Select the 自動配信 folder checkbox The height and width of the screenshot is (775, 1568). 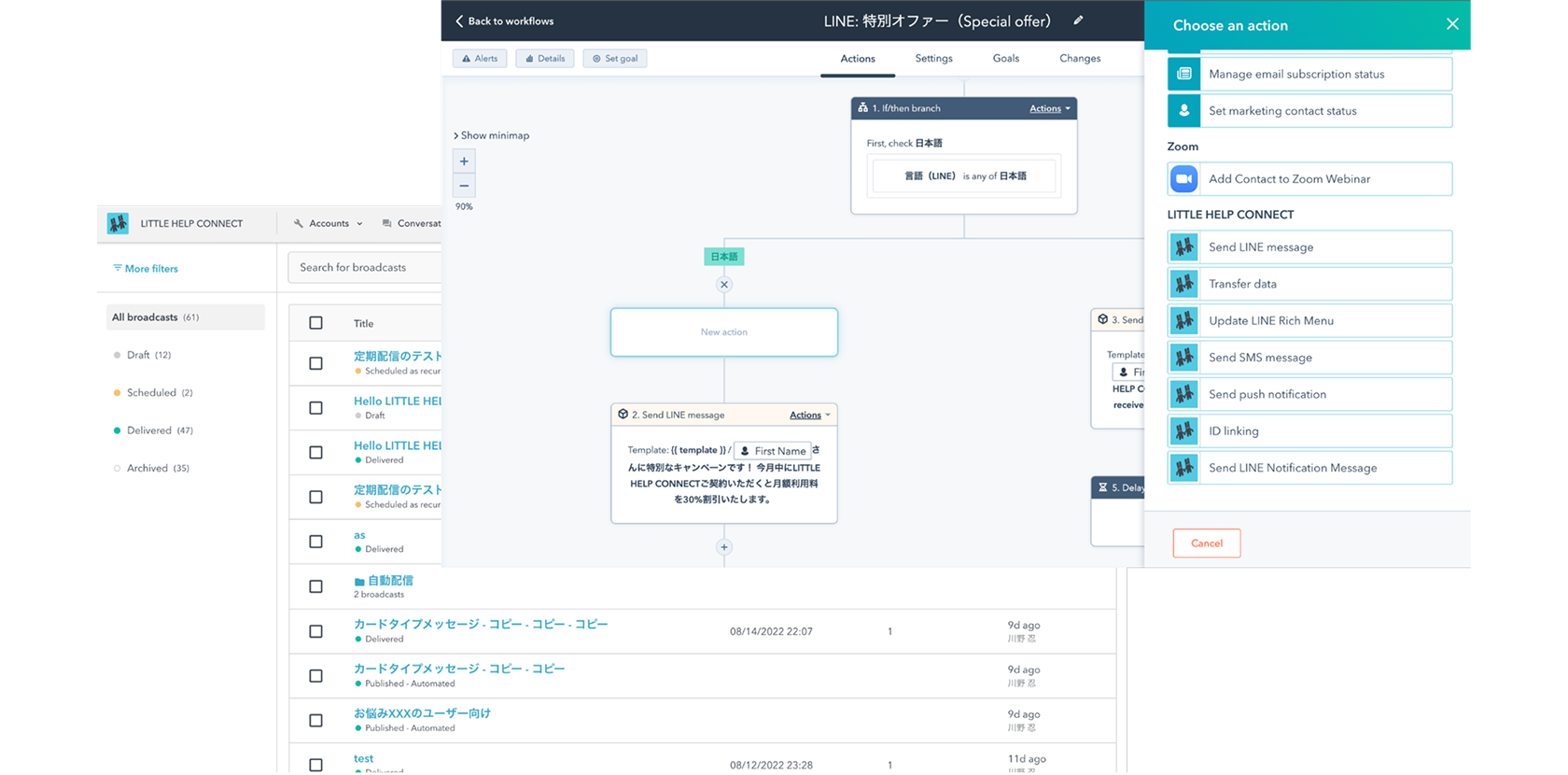pyautogui.click(x=315, y=586)
